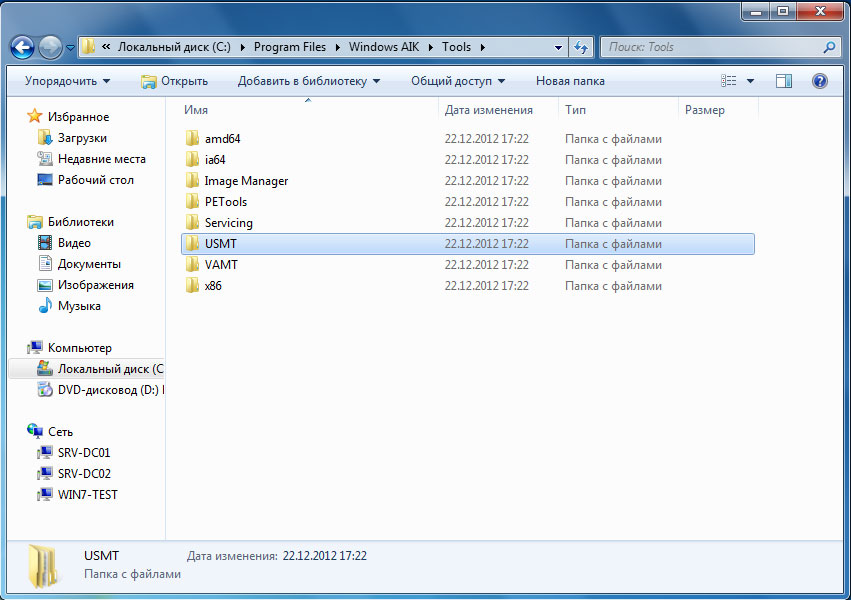Click 'Program Files' in address breadcrumb
The image size is (851, 600).
290,47
